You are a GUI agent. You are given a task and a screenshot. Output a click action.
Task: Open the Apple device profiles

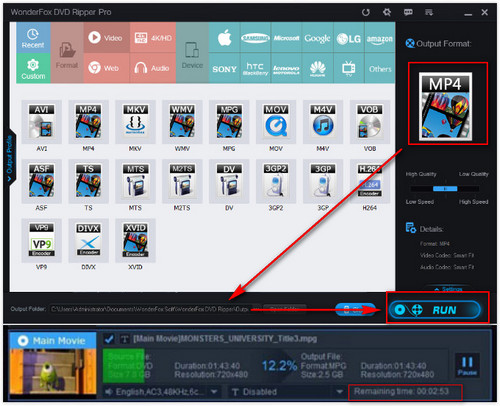click(224, 38)
